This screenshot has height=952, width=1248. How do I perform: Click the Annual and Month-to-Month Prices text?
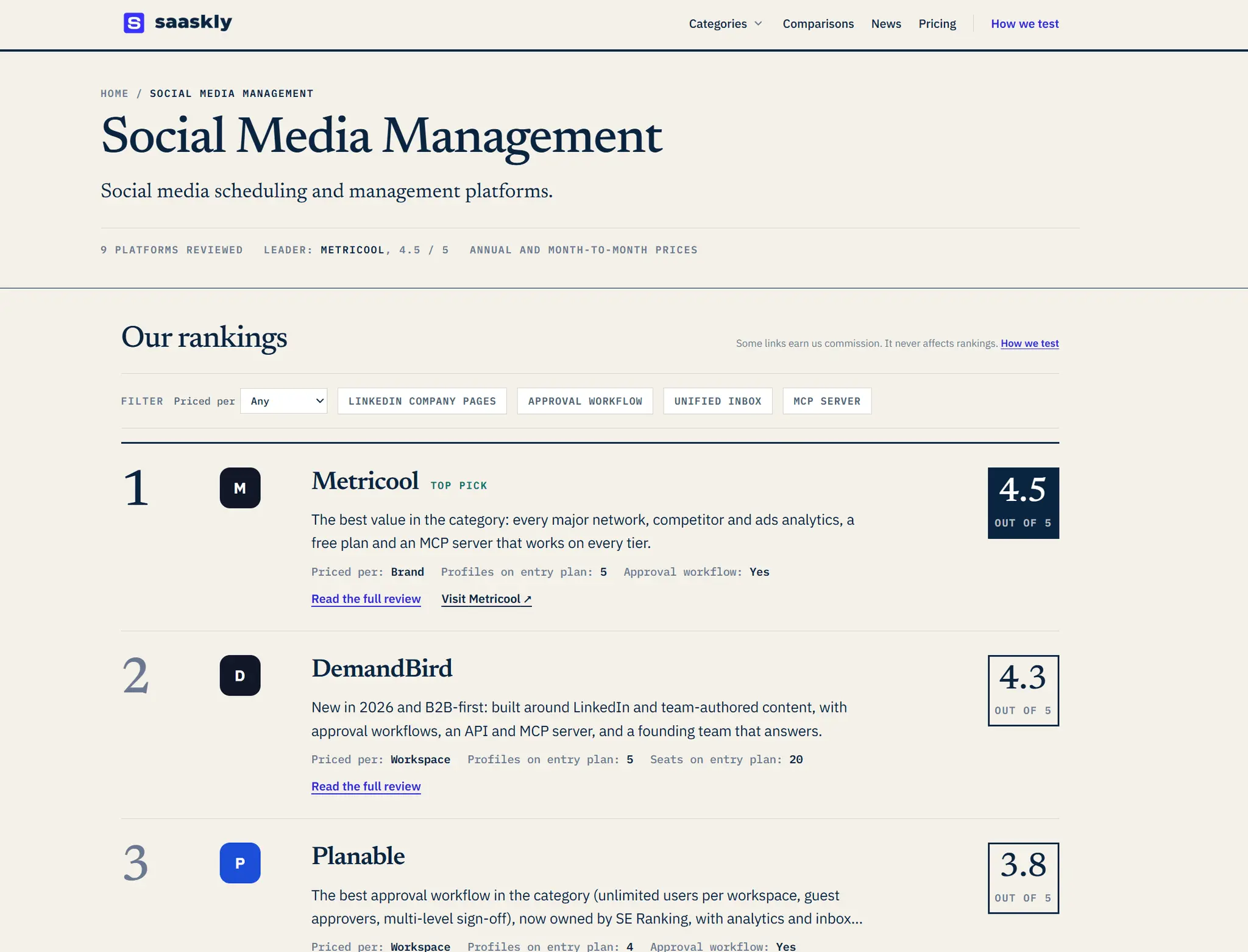583,250
